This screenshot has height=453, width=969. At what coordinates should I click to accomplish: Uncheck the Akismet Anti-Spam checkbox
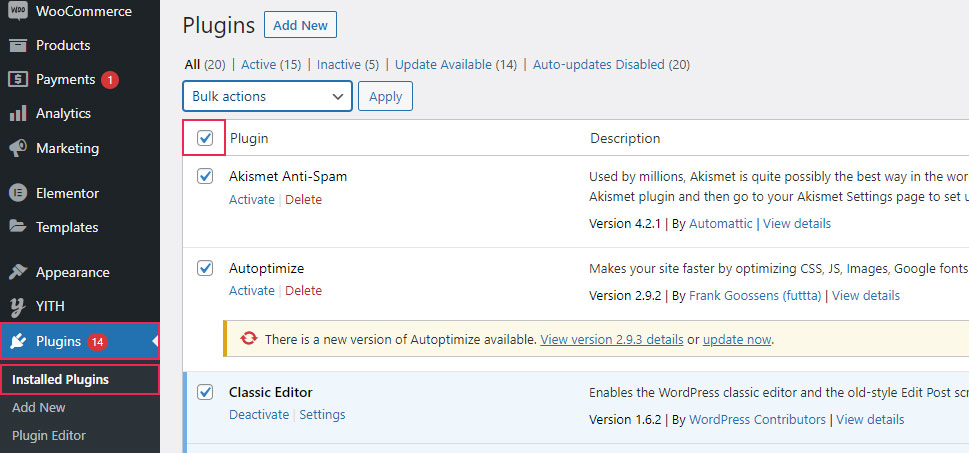point(205,176)
